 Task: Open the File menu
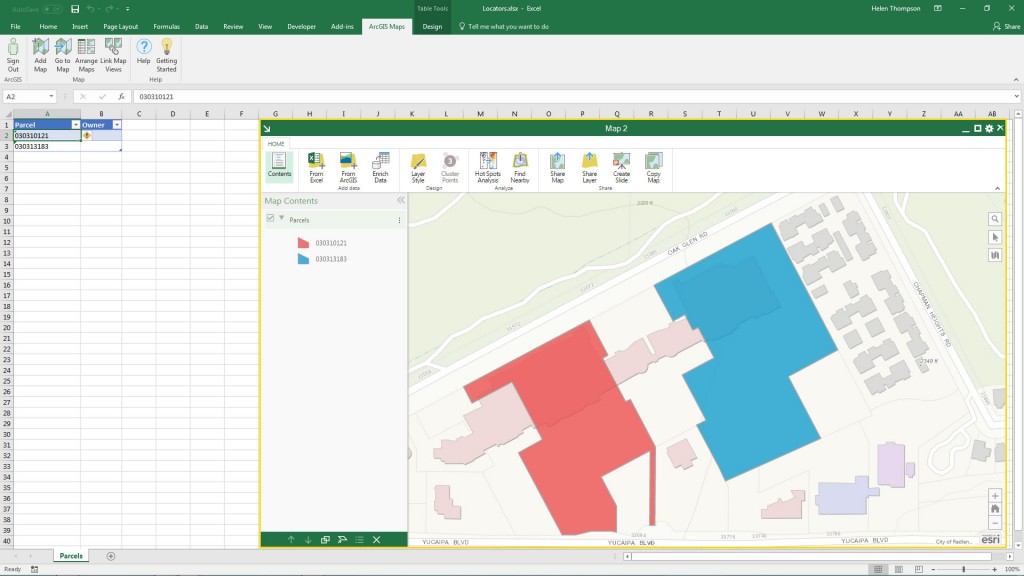[x=15, y=27]
